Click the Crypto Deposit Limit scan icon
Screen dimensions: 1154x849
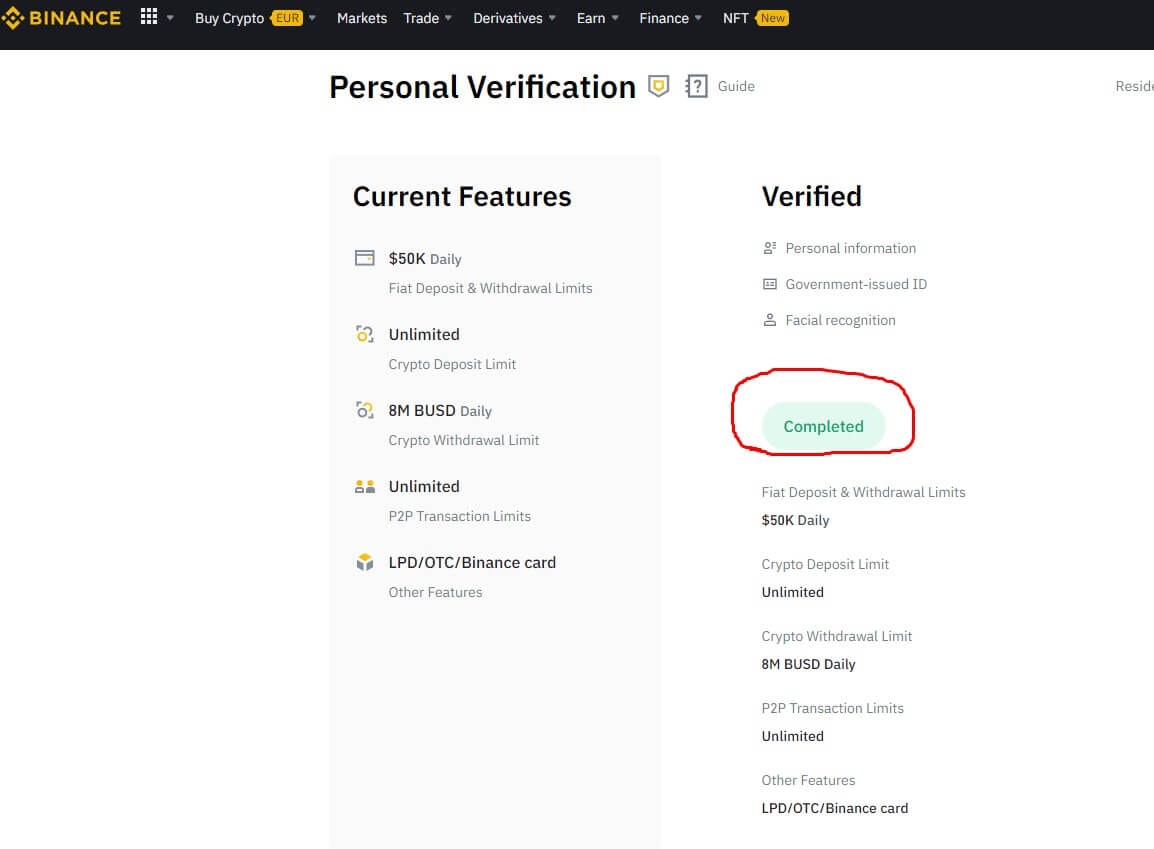click(x=364, y=334)
